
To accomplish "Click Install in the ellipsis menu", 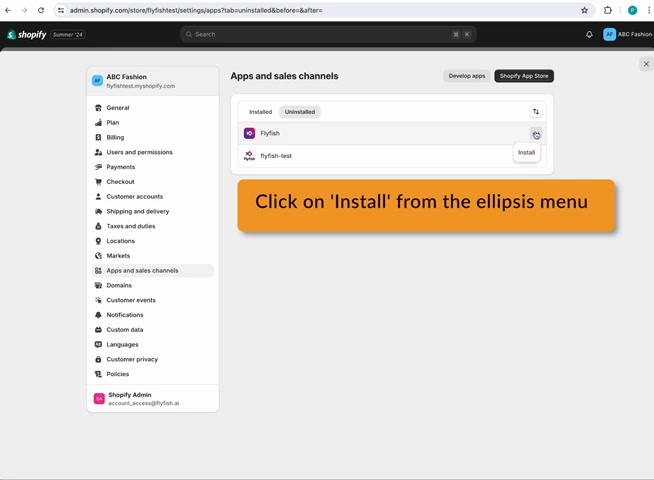I will [x=526, y=152].
